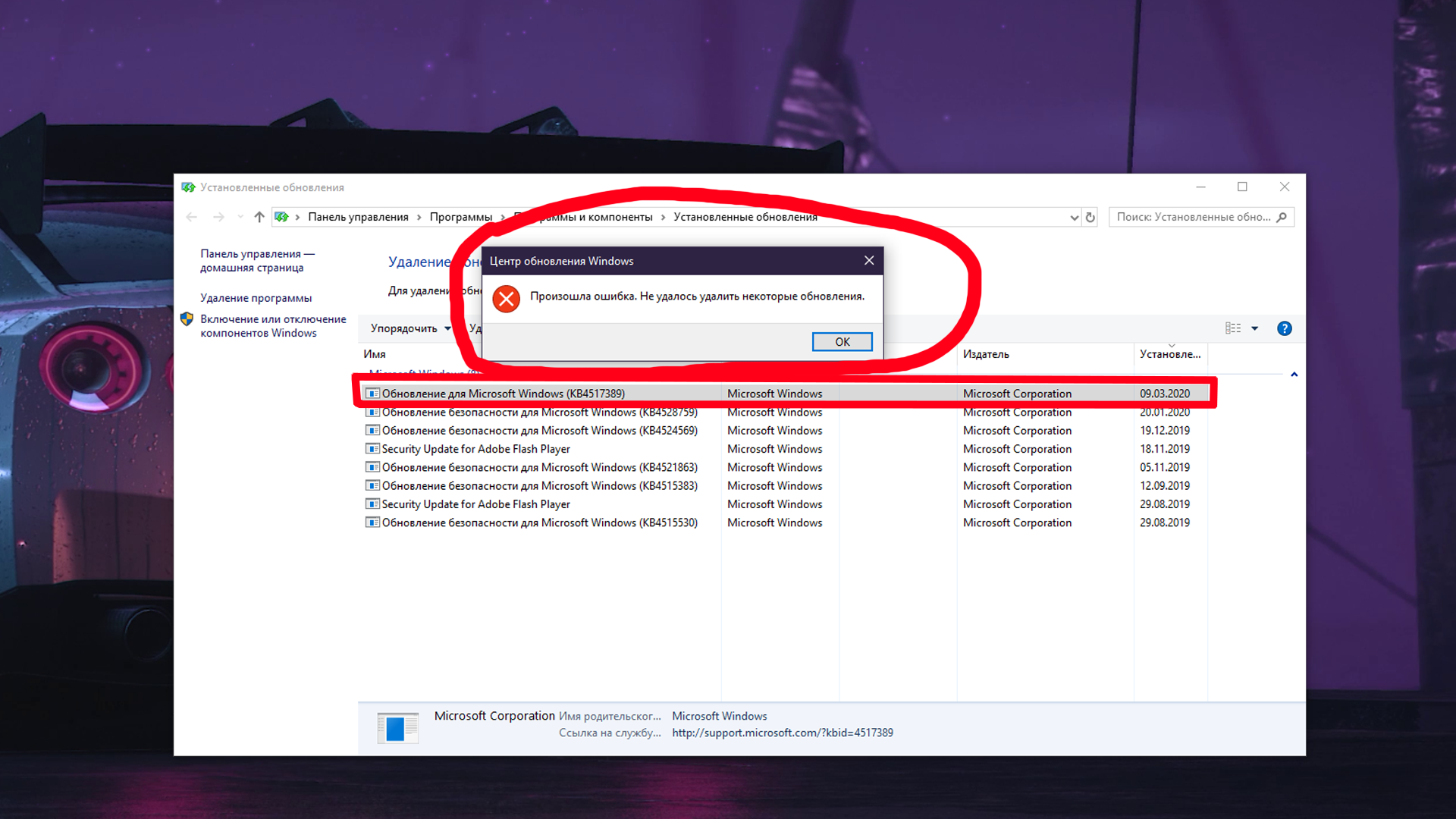Click date 12.09.2019 cell

click(x=1165, y=486)
